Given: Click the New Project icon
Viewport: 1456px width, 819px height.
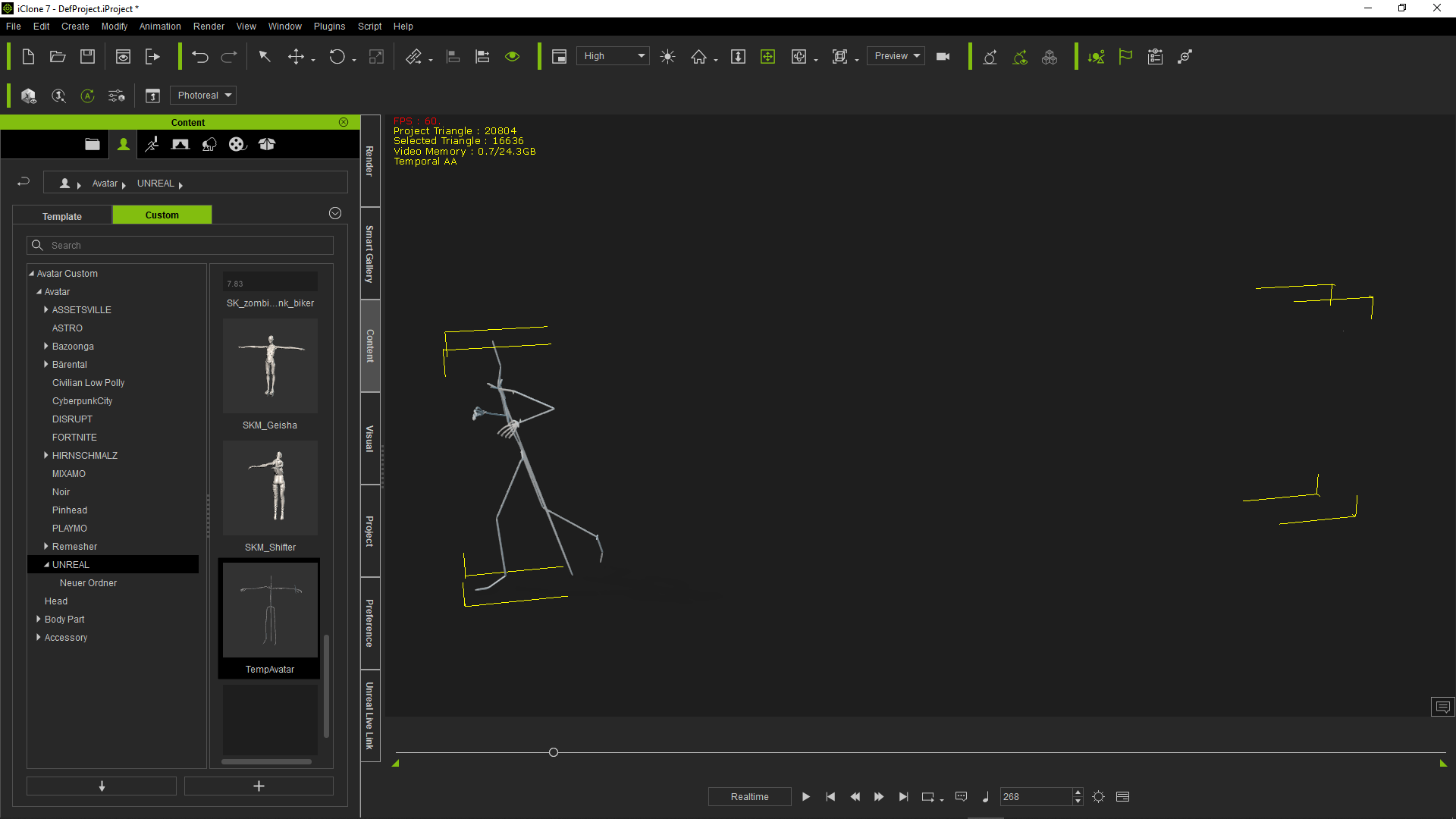Looking at the screenshot, I should (28, 57).
